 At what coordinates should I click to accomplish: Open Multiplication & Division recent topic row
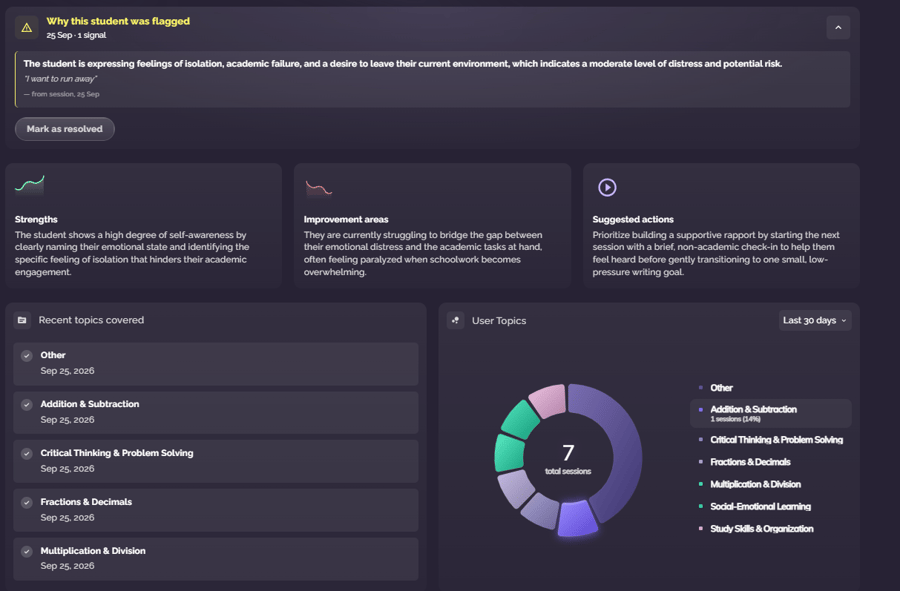[216, 559]
